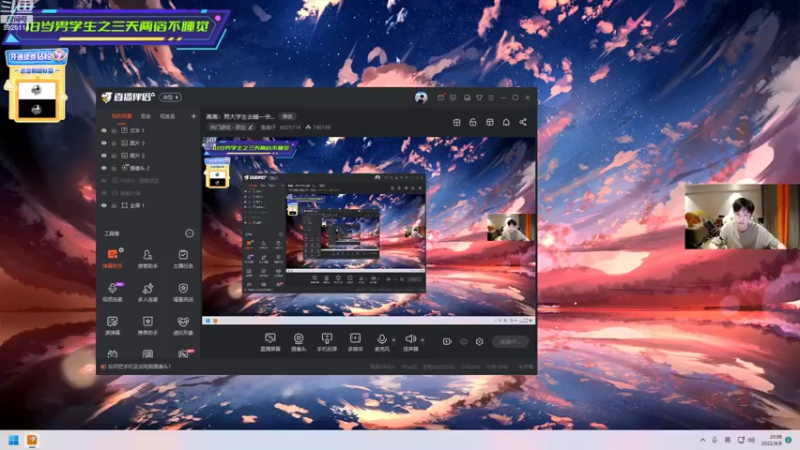Mute the 扬声器 speaker
800x450 pixels.
[410, 342]
